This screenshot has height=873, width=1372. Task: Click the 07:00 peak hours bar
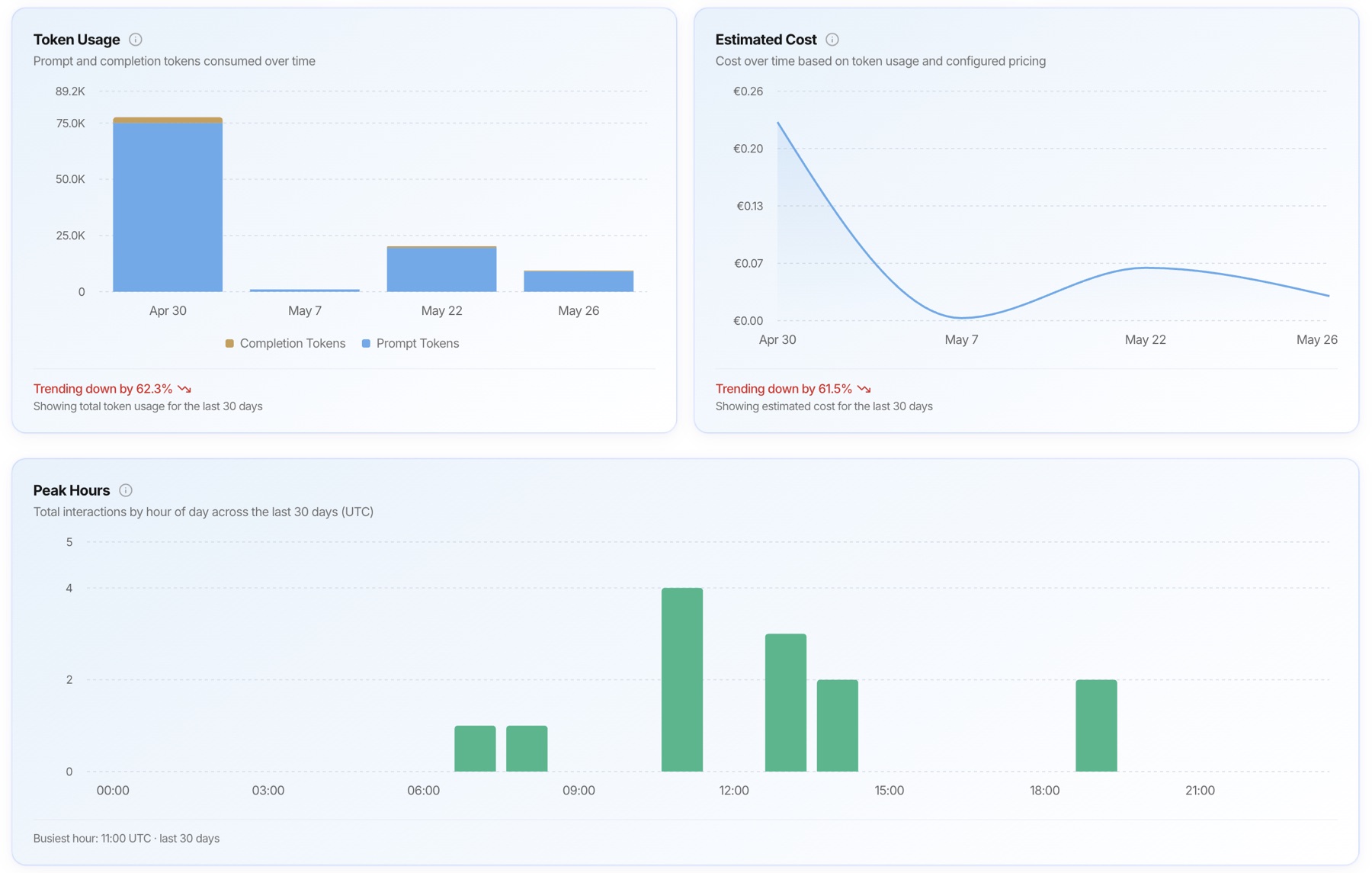475,748
